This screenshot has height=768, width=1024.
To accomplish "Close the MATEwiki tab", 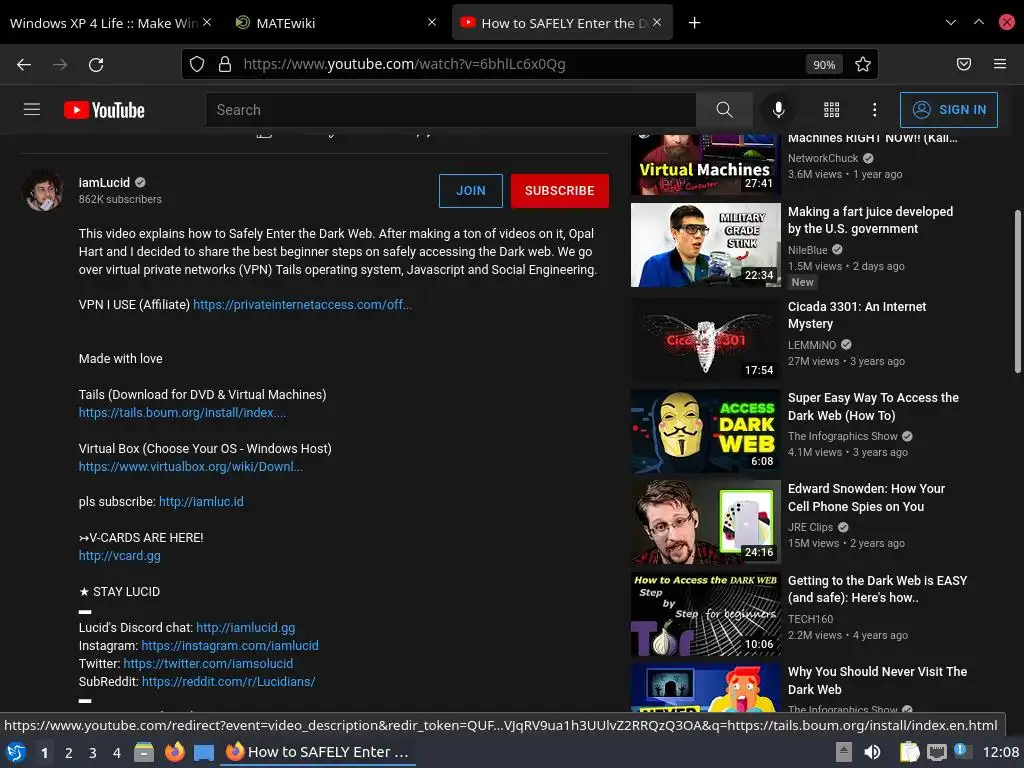I will (432, 22).
